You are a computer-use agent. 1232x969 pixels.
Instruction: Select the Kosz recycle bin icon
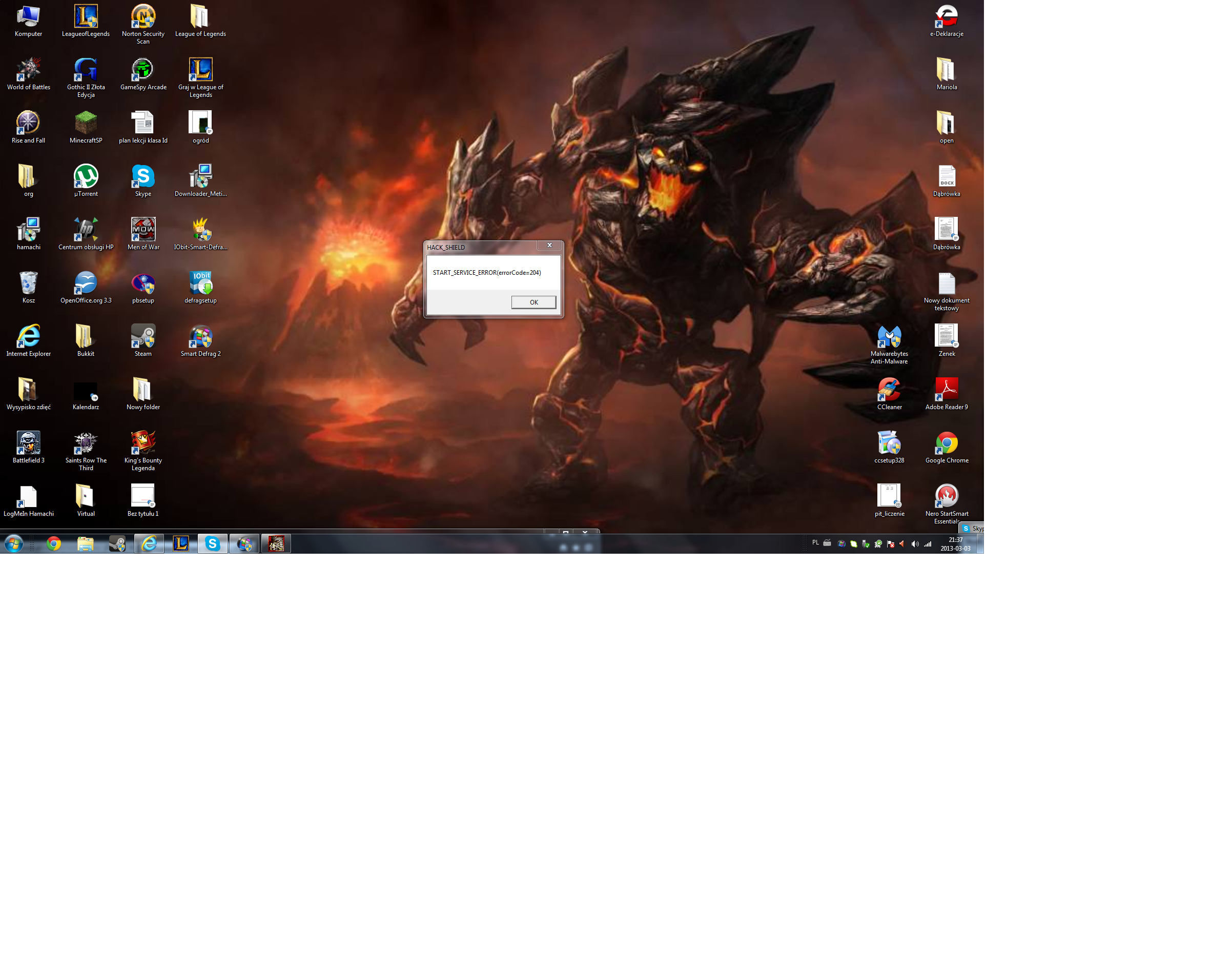pyautogui.click(x=28, y=288)
